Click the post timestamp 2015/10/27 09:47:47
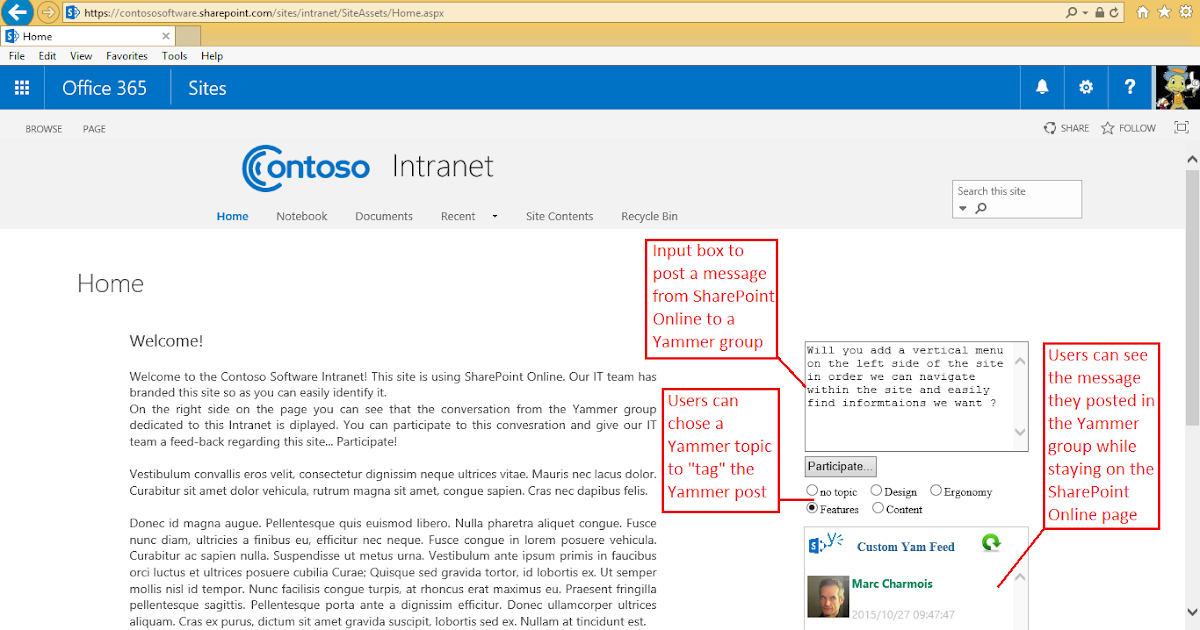Screen dimensions: 1200x630 point(903,615)
